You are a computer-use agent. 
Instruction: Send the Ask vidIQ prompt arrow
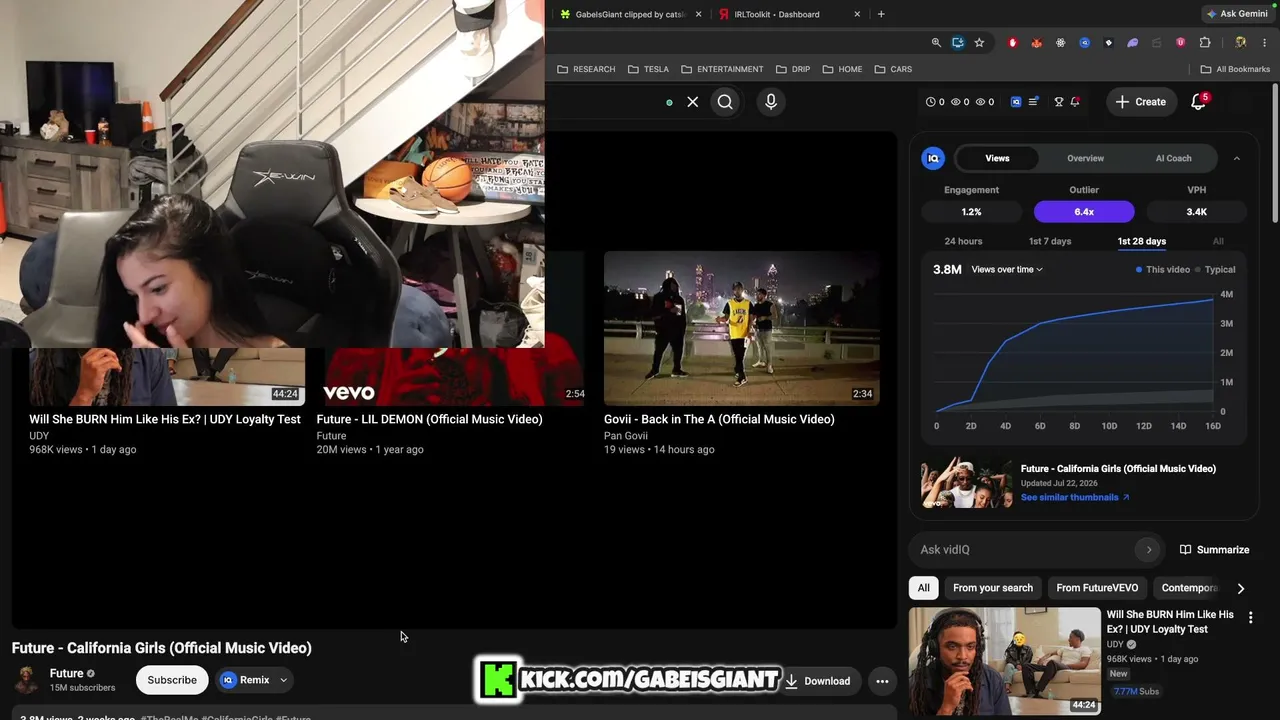pyautogui.click(x=1148, y=549)
